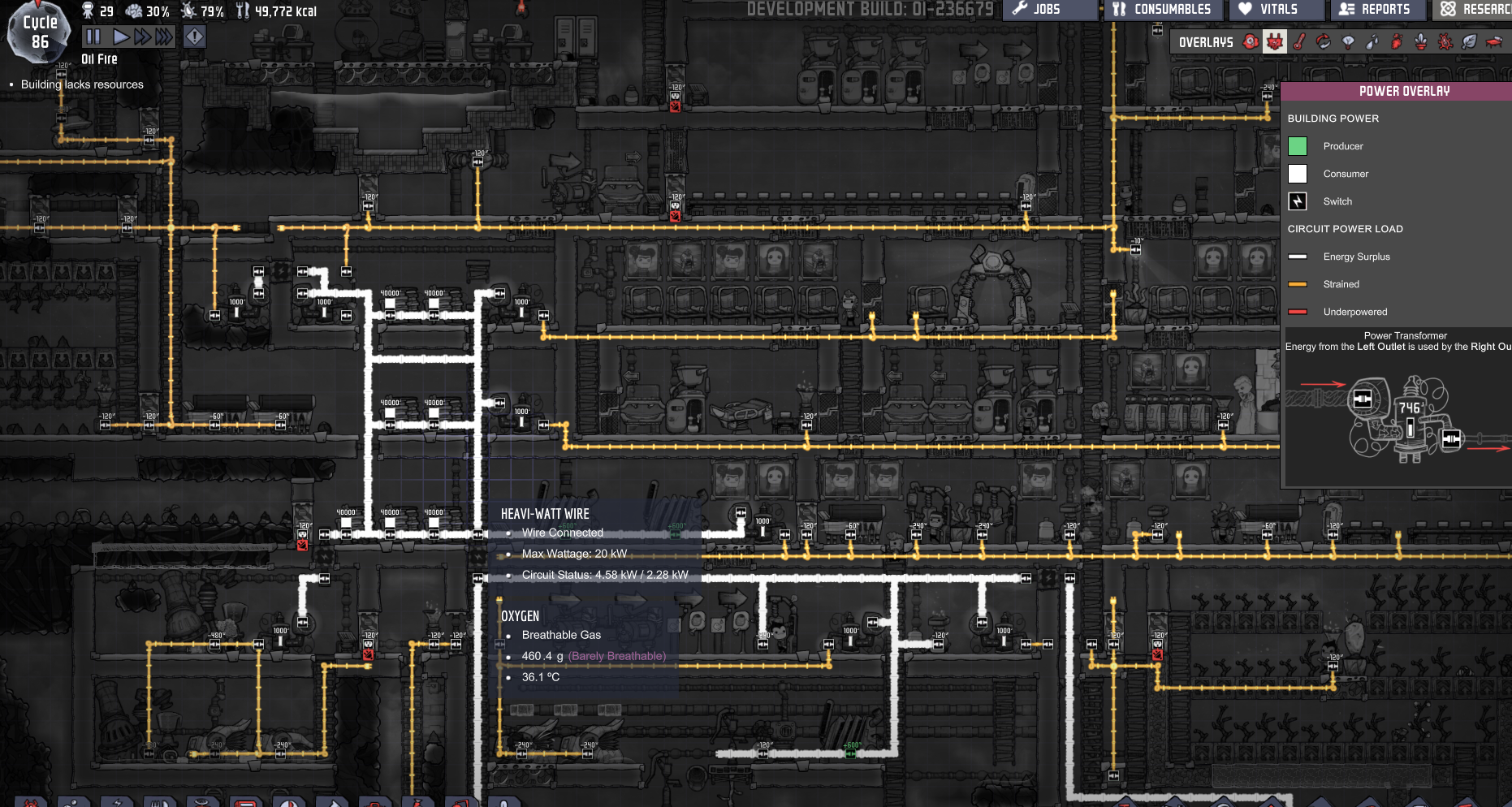1512x807 pixels.
Task: Click the Circuit Status 4.58 kW line
Action: (605, 575)
